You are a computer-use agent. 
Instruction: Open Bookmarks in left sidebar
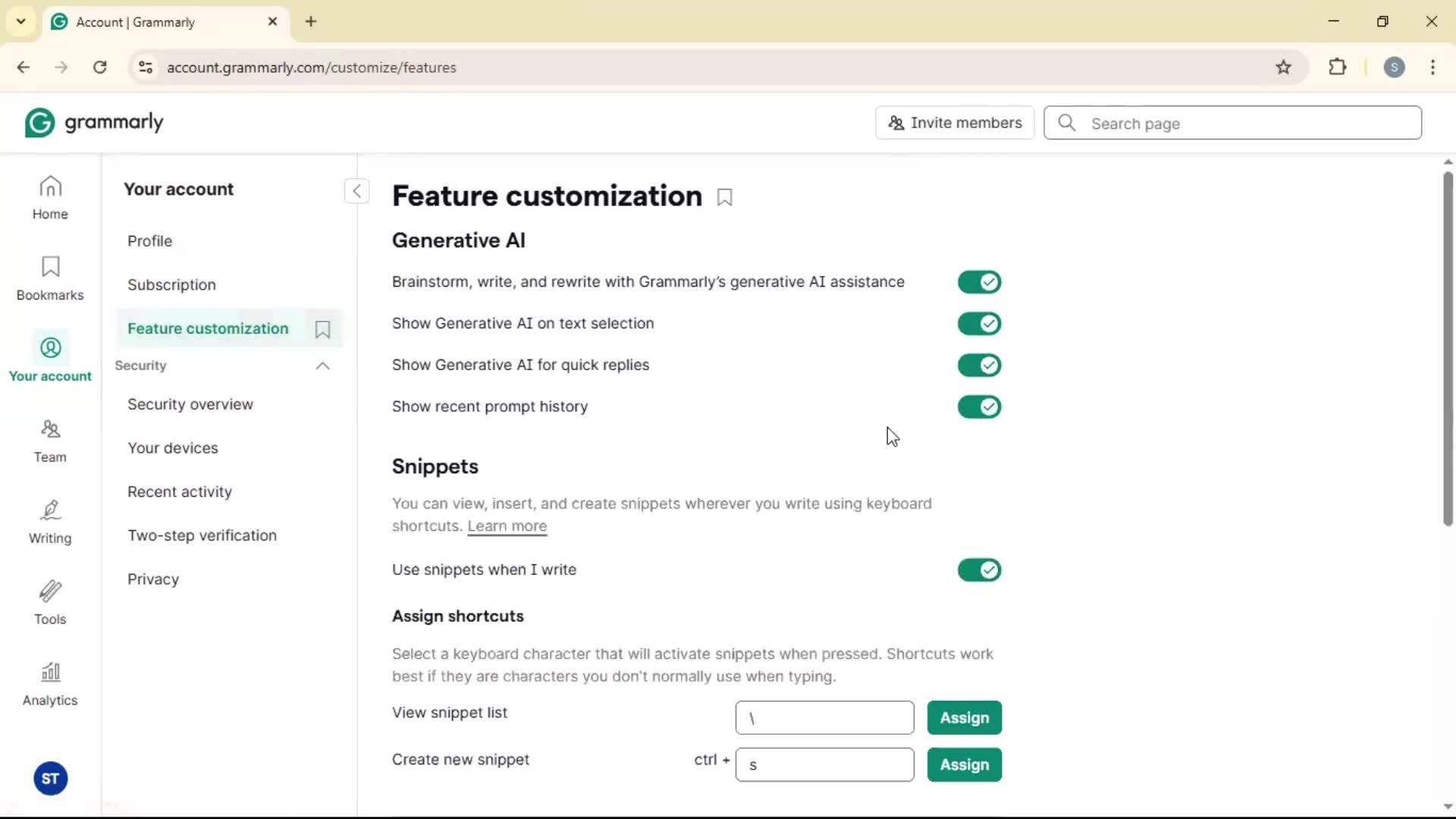tap(50, 278)
